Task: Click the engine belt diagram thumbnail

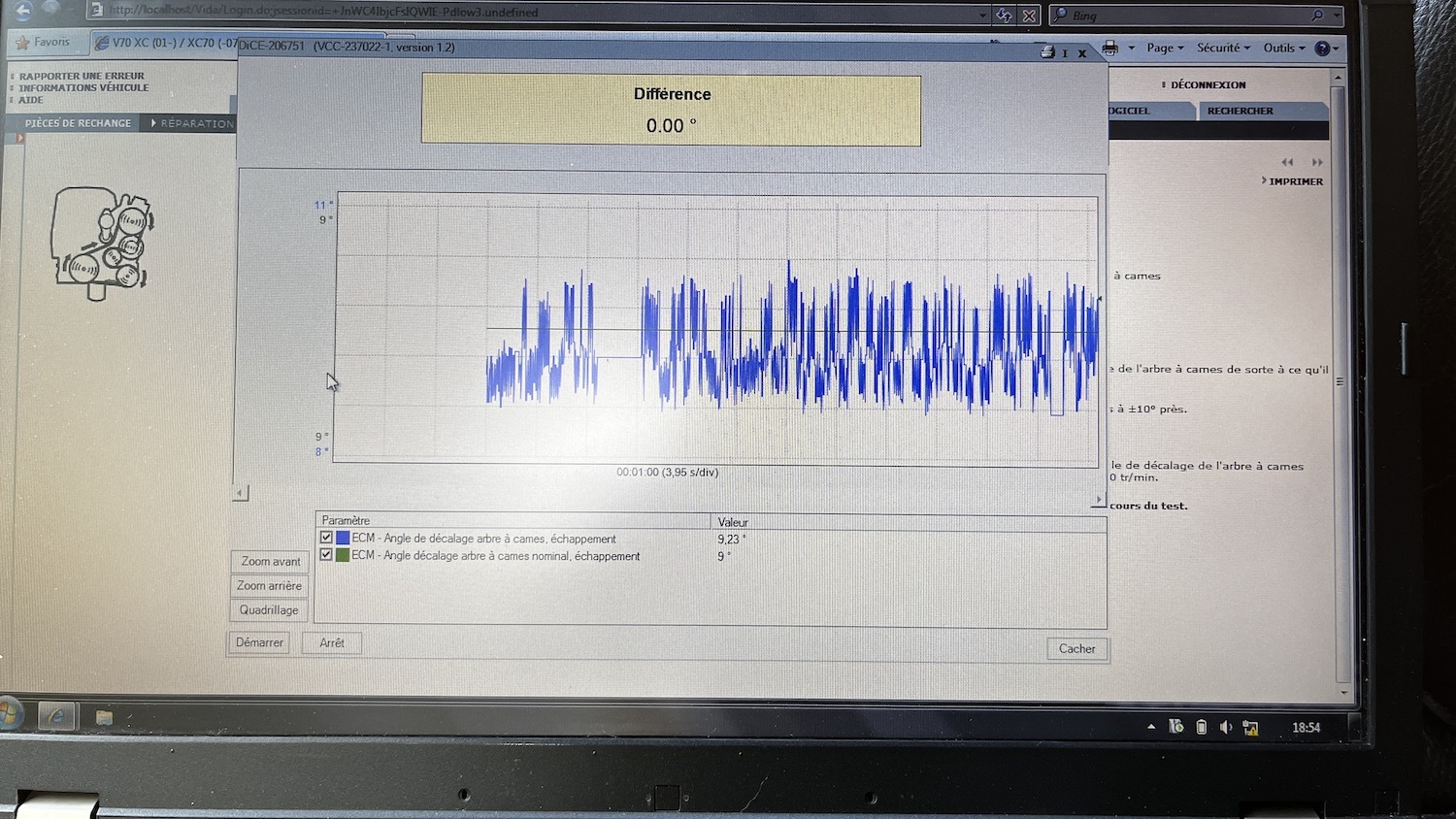Action: [x=102, y=243]
